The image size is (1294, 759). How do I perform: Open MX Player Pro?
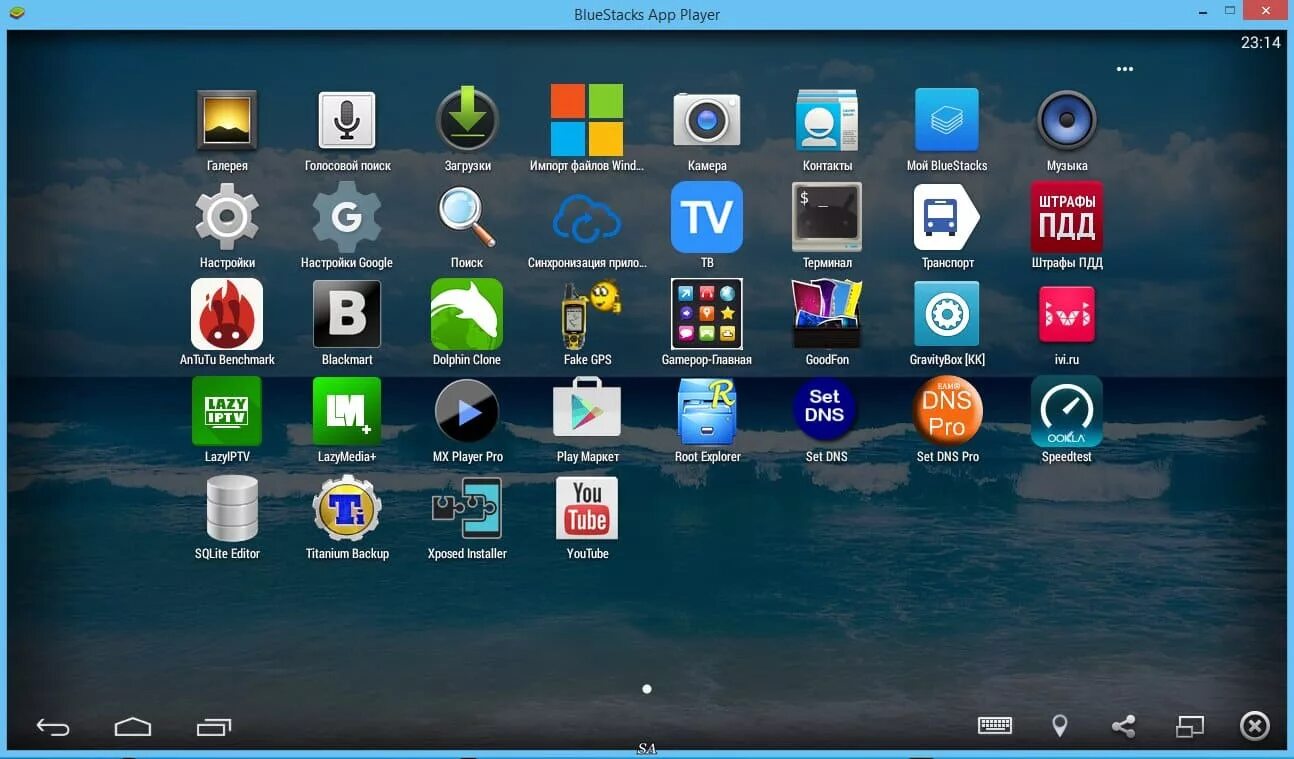click(467, 411)
